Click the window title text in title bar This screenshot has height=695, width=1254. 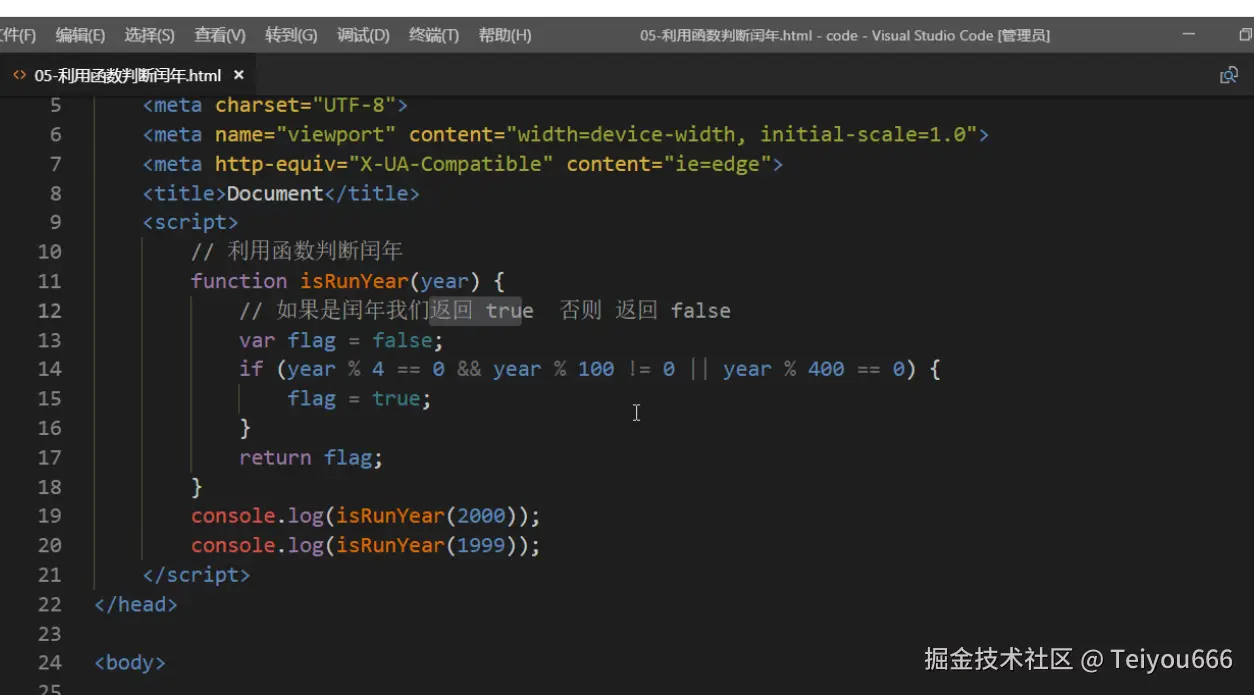(x=845, y=35)
